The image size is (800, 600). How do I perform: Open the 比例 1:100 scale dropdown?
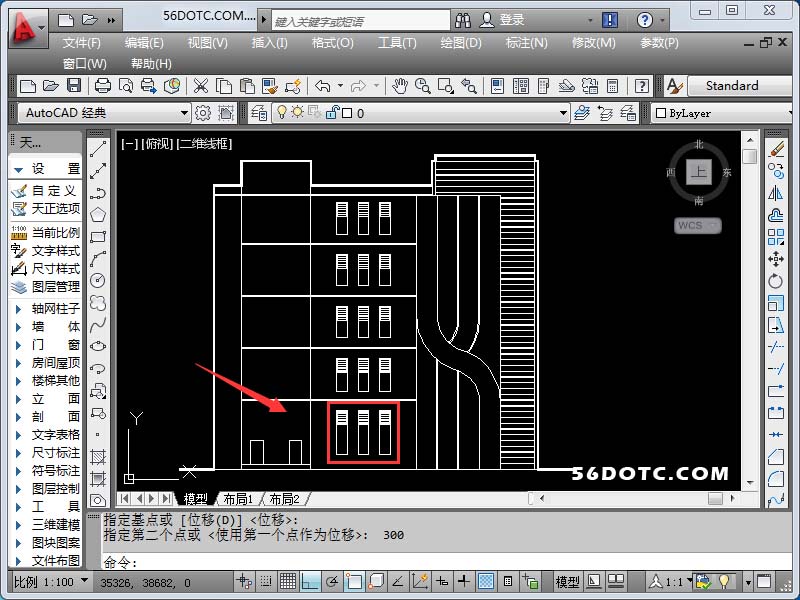51,581
